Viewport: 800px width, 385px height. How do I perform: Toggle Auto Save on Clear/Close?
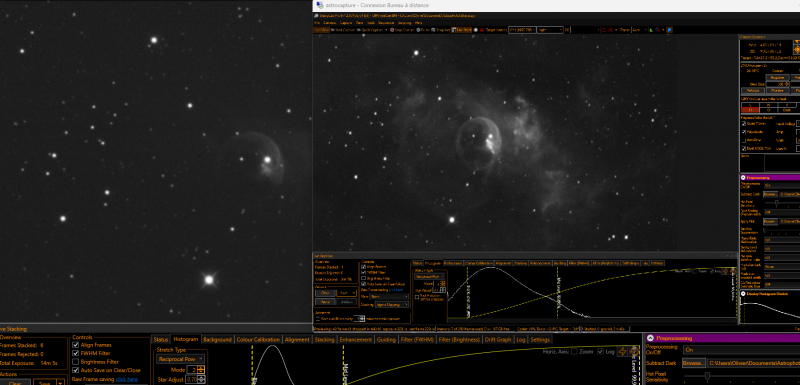point(76,370)
